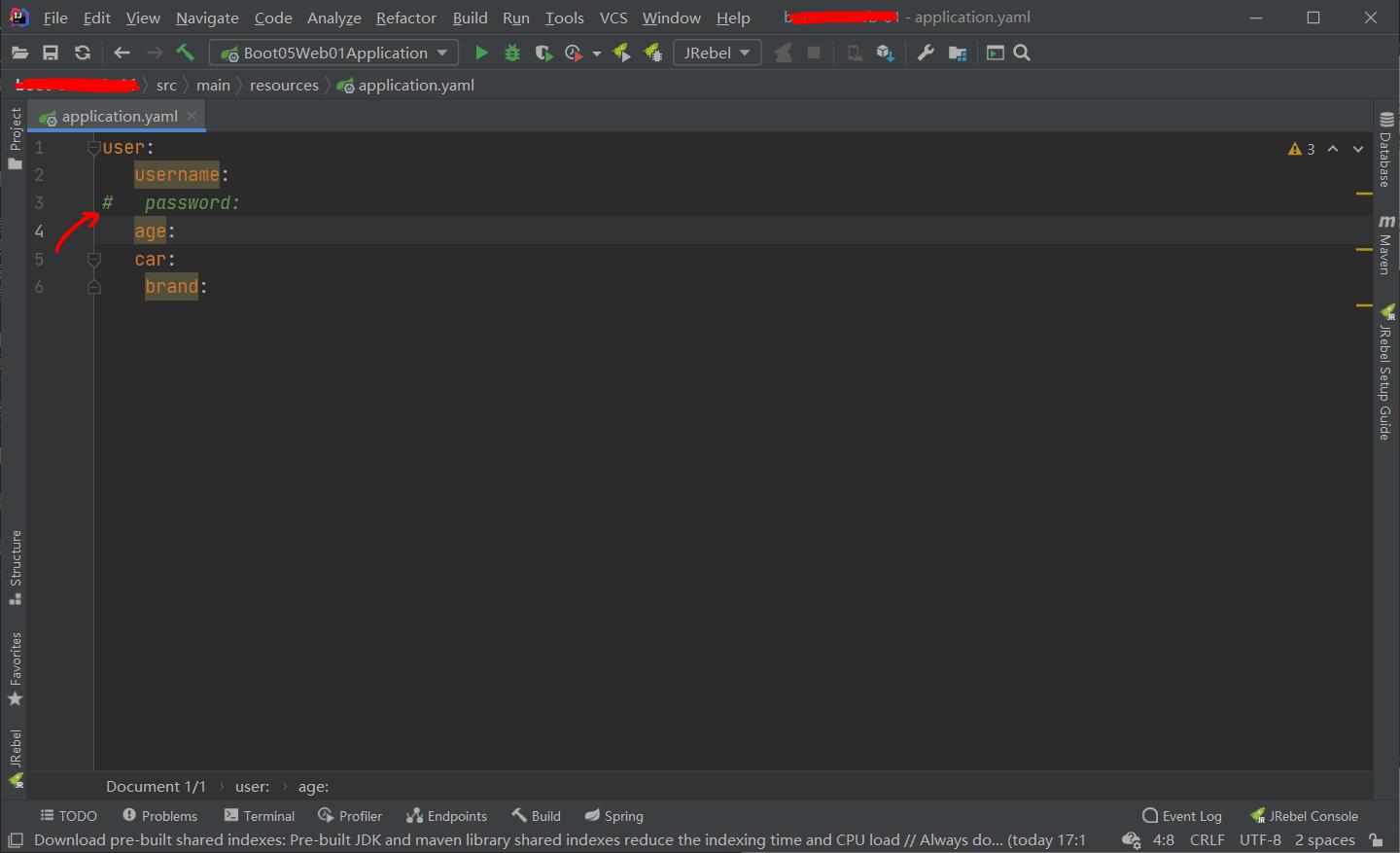Run Boot05Web01Application with the green play icon

click(481, 53)
